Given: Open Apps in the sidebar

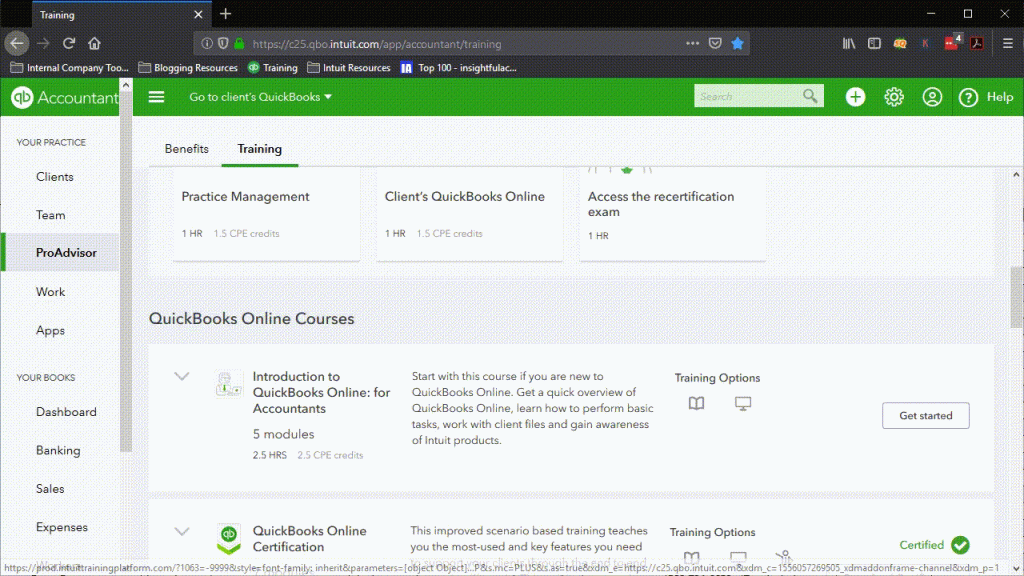Looking at the screenshot, I should click(x=50, y=330).
